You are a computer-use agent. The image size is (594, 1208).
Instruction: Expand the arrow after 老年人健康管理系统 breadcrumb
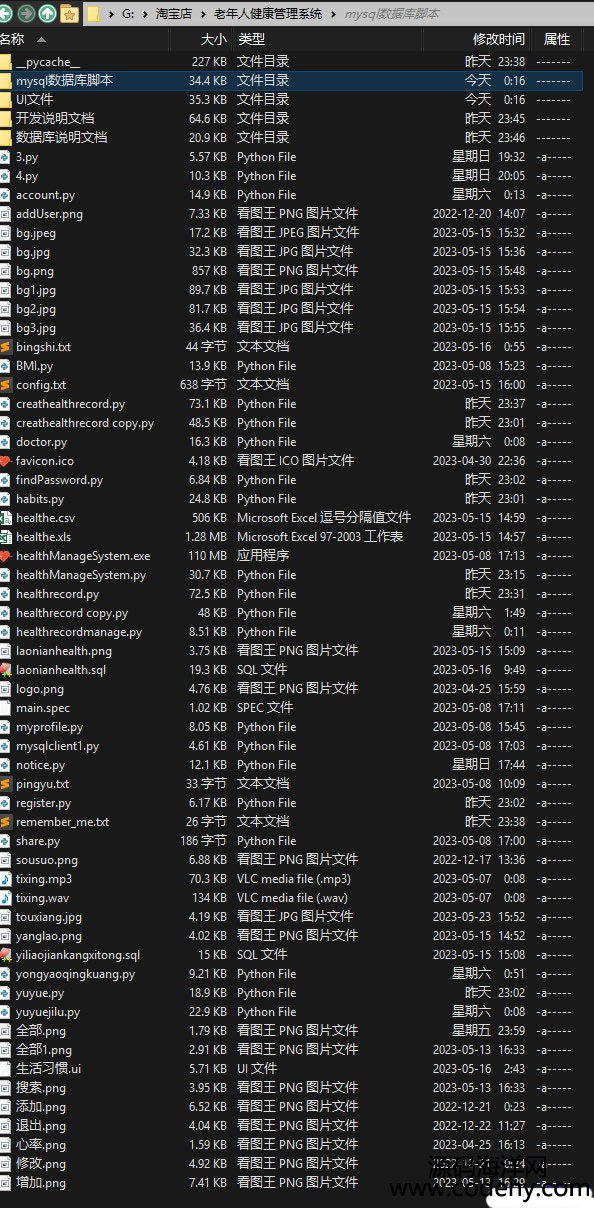[333, 14]
